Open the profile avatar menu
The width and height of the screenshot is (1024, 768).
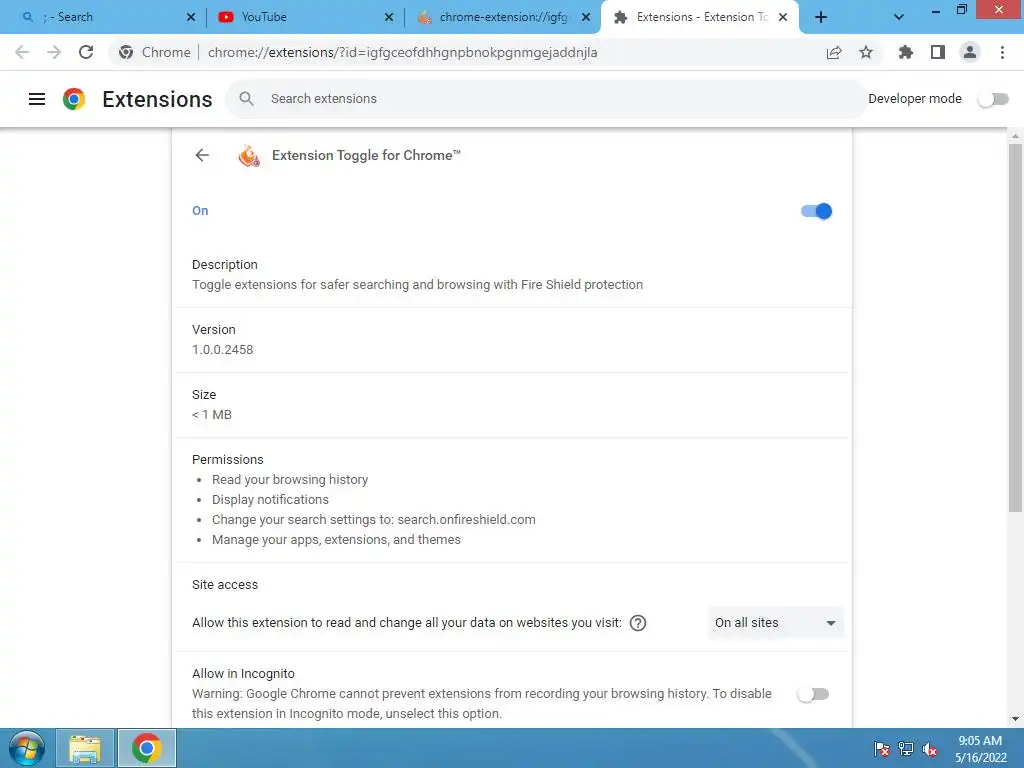tap(970, 52)
